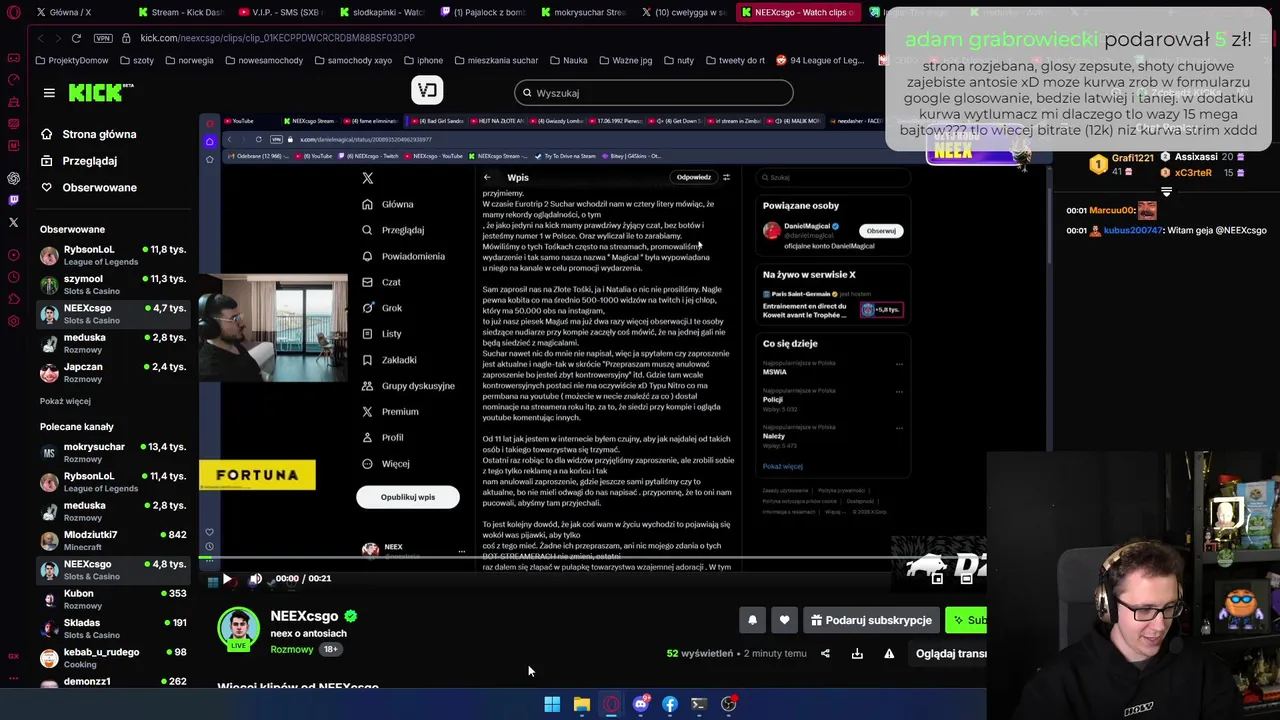The height and width of the screenshot is (720, 1280).
Task: Open nowesamochody bookmarks folder
Action: click(x=264, y=60)
